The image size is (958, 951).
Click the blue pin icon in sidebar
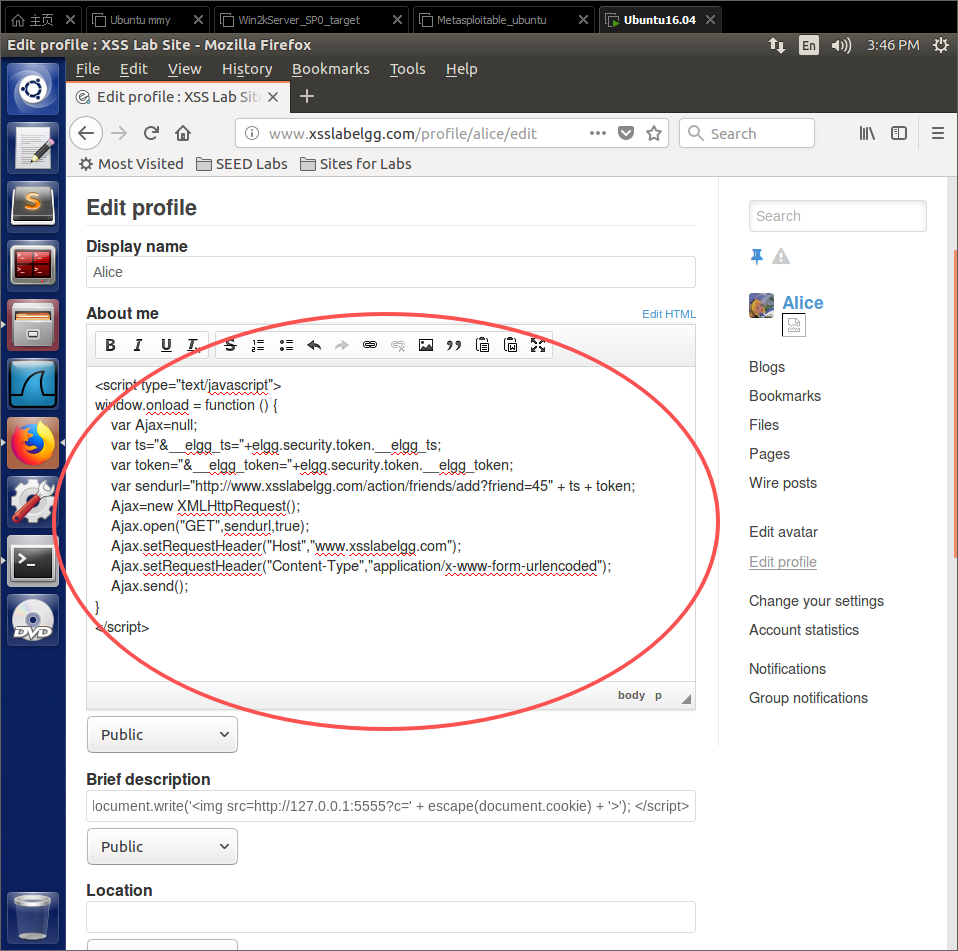tap(756, 257)
